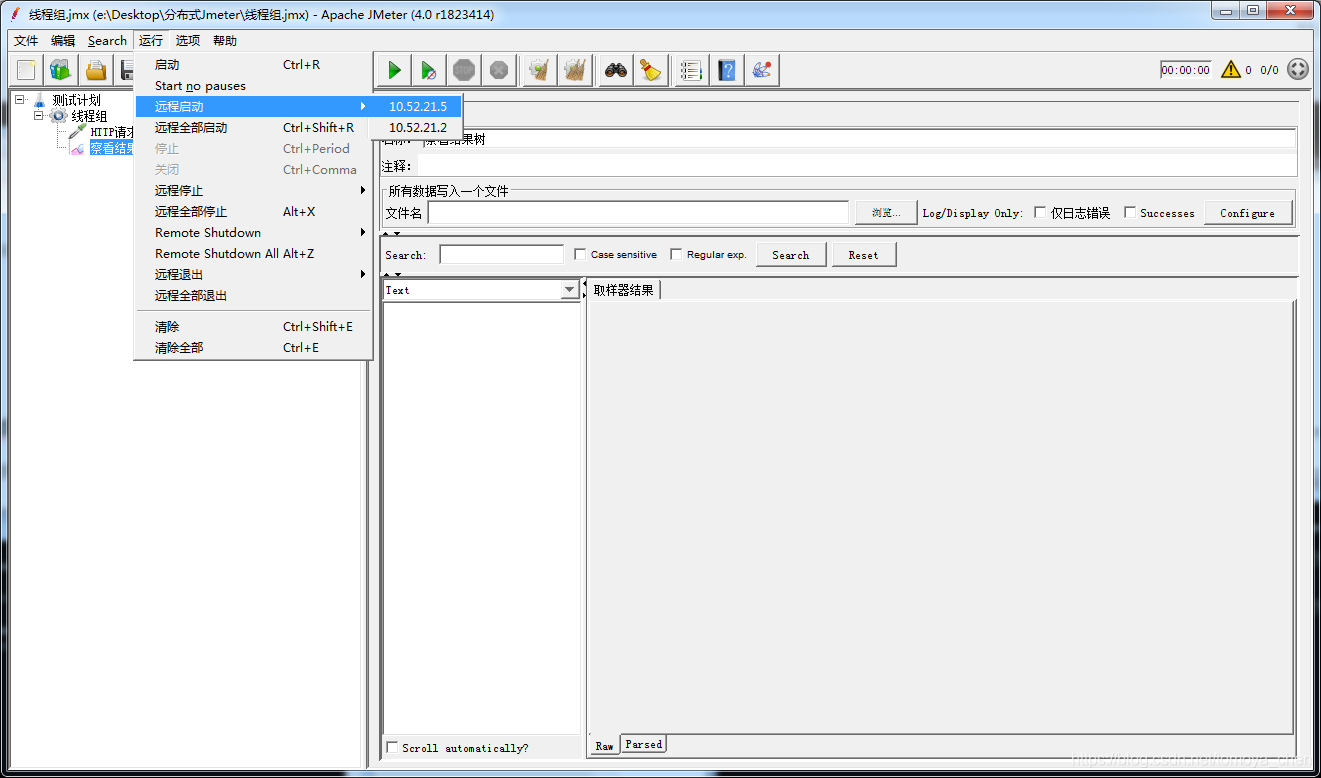This screenshot has width=1321, height=778.
Task: Collapse the 线程组 tree node
Action: [x=39, y=115]
